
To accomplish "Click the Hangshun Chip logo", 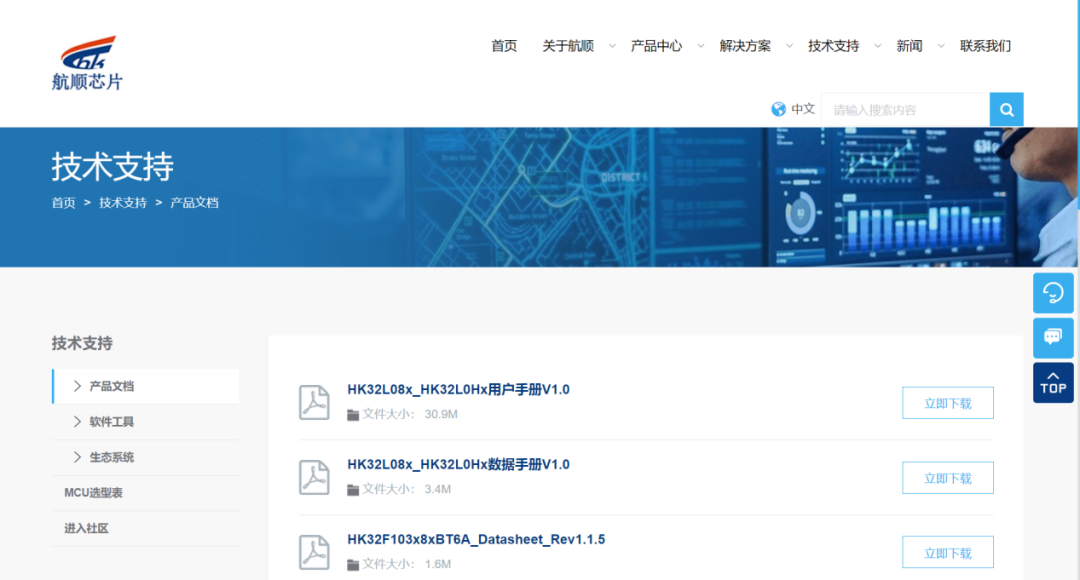I will click(87, 63).
